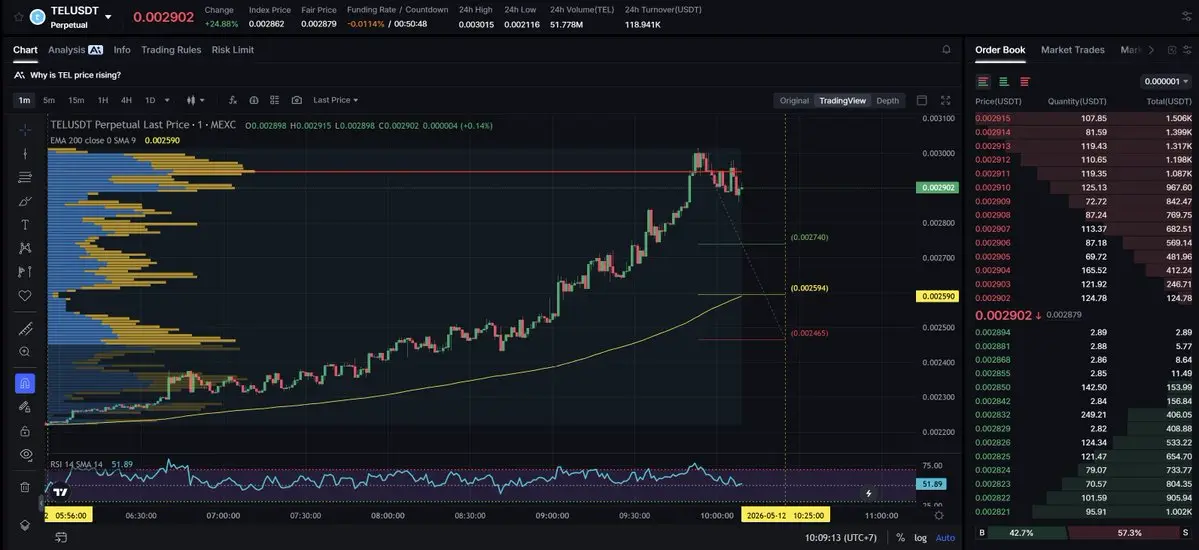Select the ruler measure tool
Image resolution: width=1199 pixels, height=550 pixels.
coord(24,329)
